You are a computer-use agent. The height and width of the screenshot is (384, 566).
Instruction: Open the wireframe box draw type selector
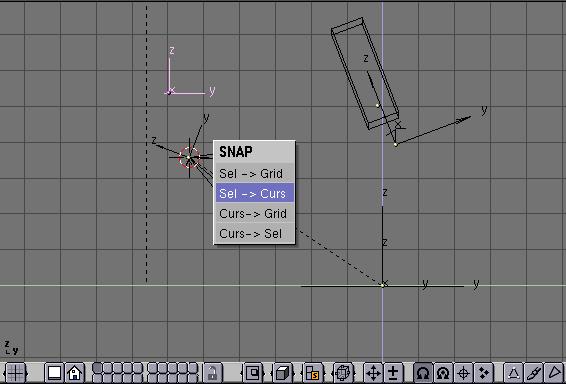[x=343, y=373]
